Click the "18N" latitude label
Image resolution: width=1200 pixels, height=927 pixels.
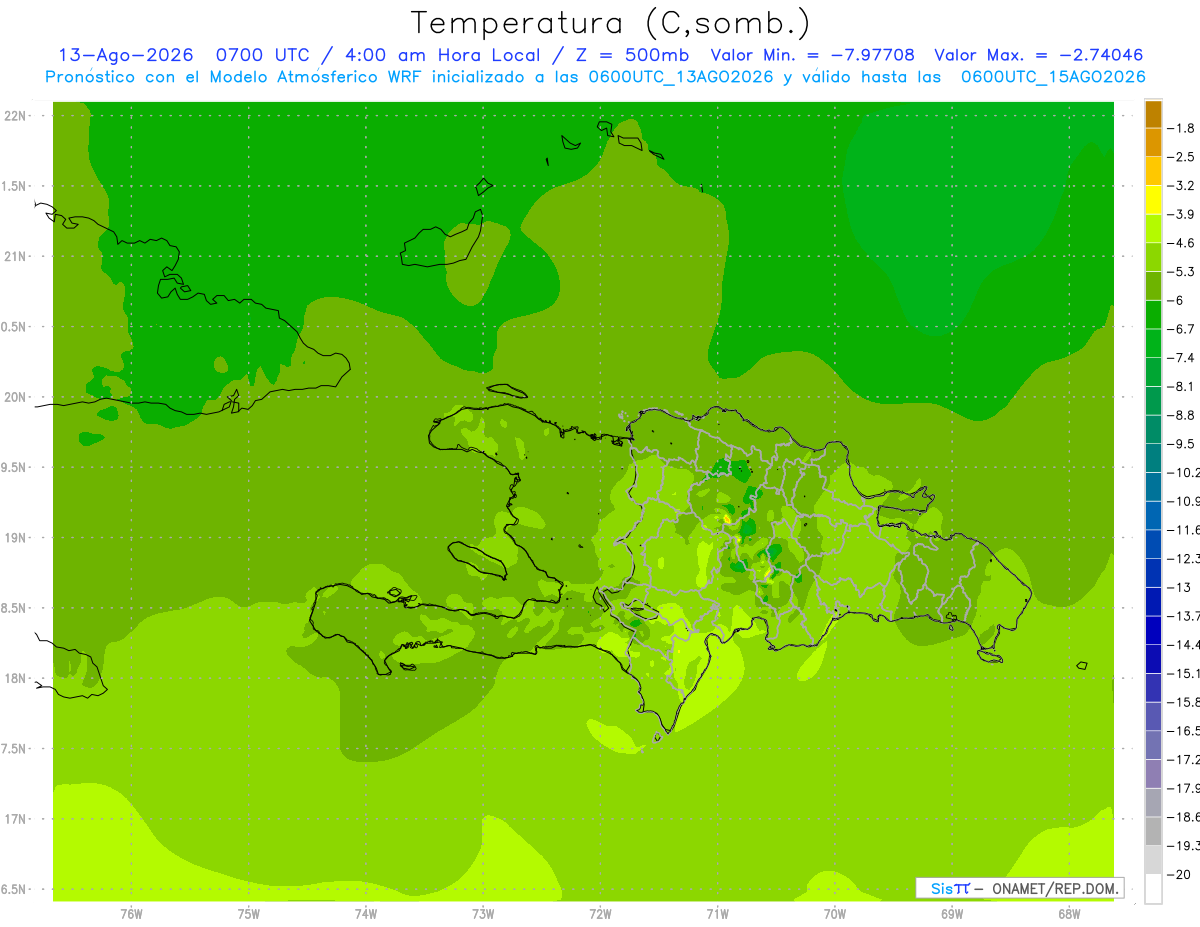[14, 678]
